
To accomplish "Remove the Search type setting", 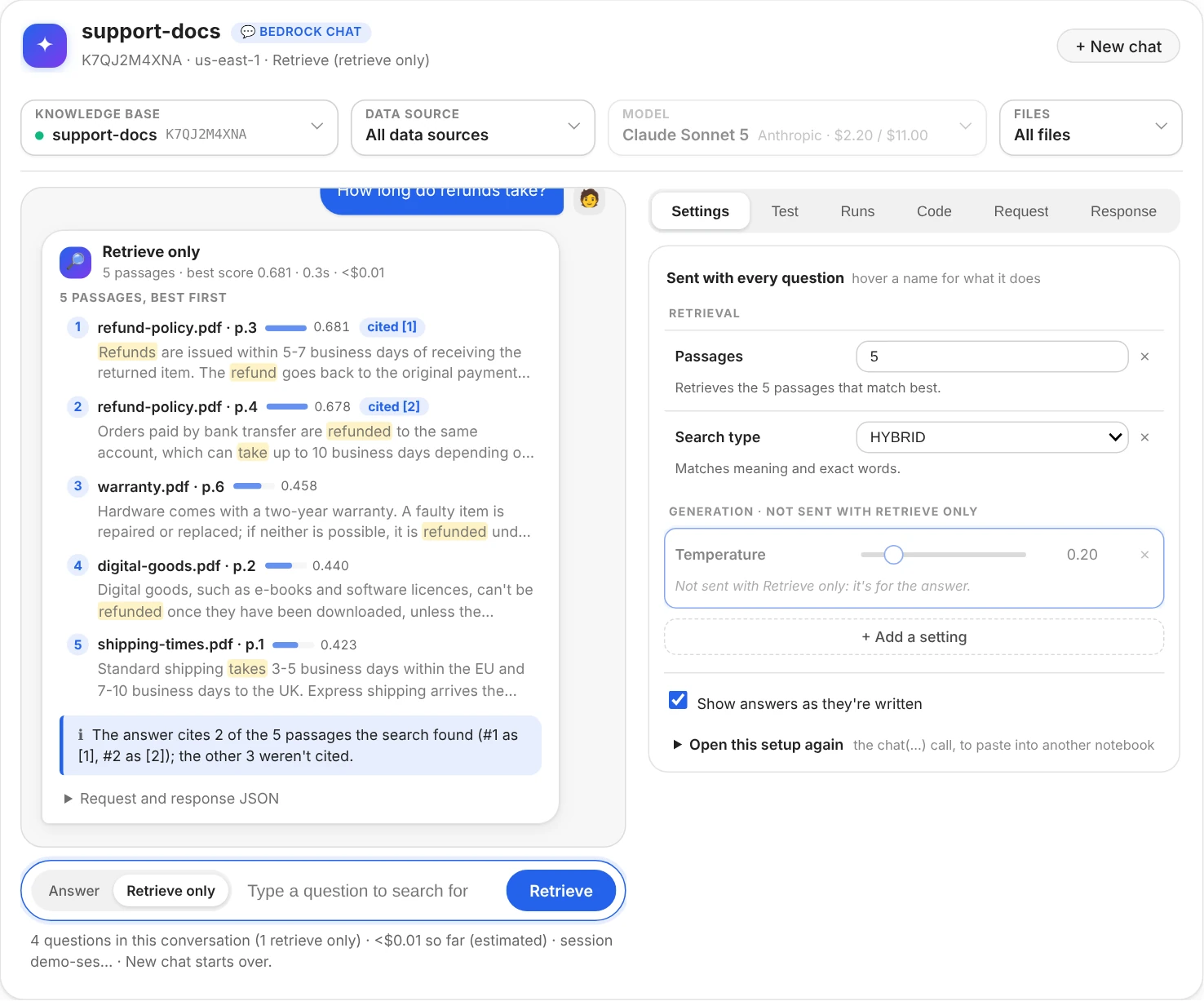I will coord(1144,437).
